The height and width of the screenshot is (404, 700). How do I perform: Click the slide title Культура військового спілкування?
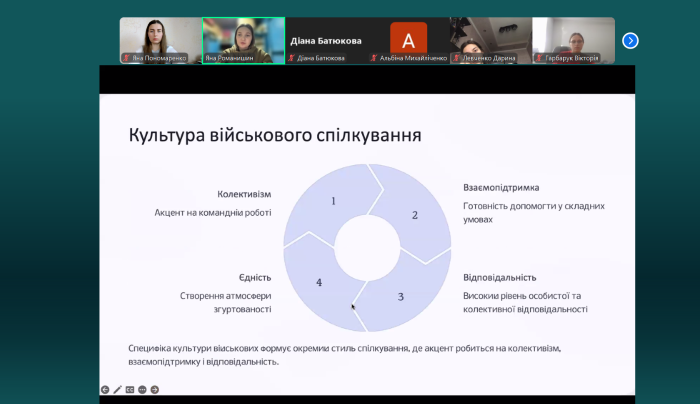point(274,134)
